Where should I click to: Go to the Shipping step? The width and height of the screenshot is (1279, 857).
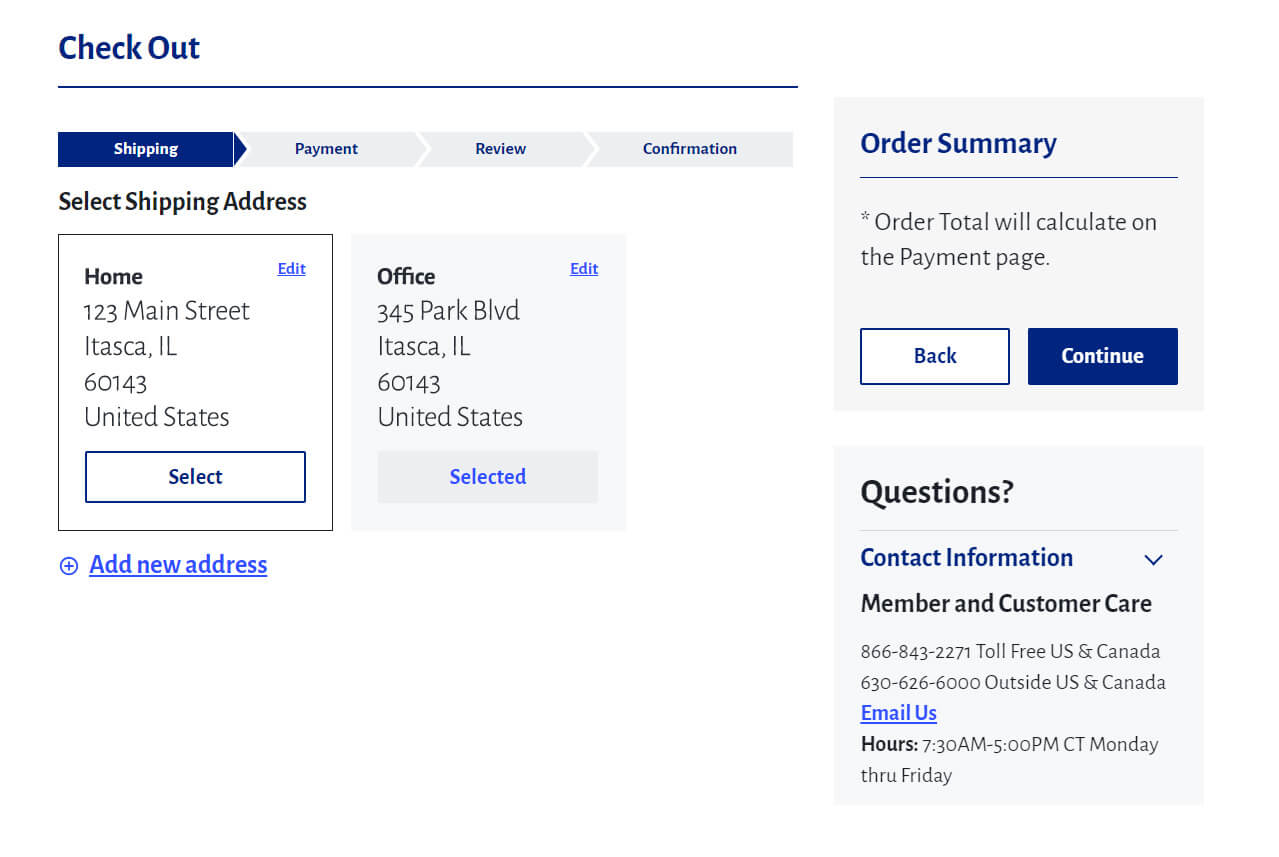click(x=145, y=149)
